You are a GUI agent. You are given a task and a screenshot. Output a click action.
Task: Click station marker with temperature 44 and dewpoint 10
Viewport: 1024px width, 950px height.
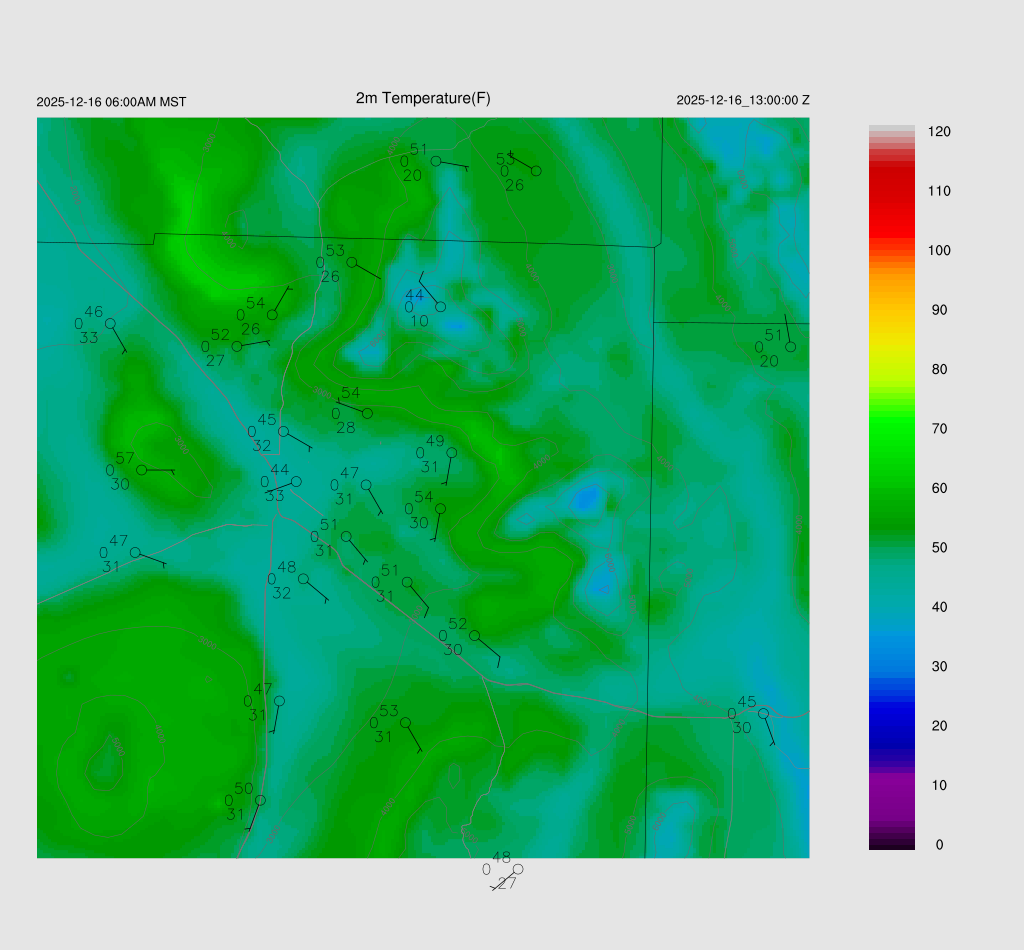pyautogui.click(x=440, y=306)
